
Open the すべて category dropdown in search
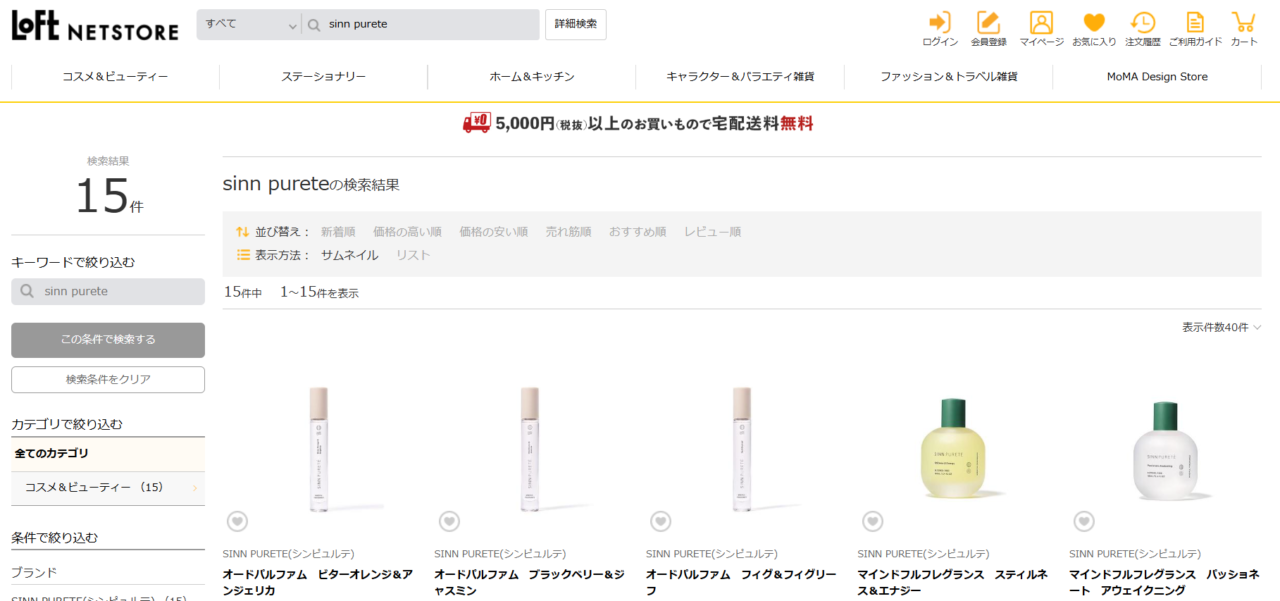tap(250, 24)
